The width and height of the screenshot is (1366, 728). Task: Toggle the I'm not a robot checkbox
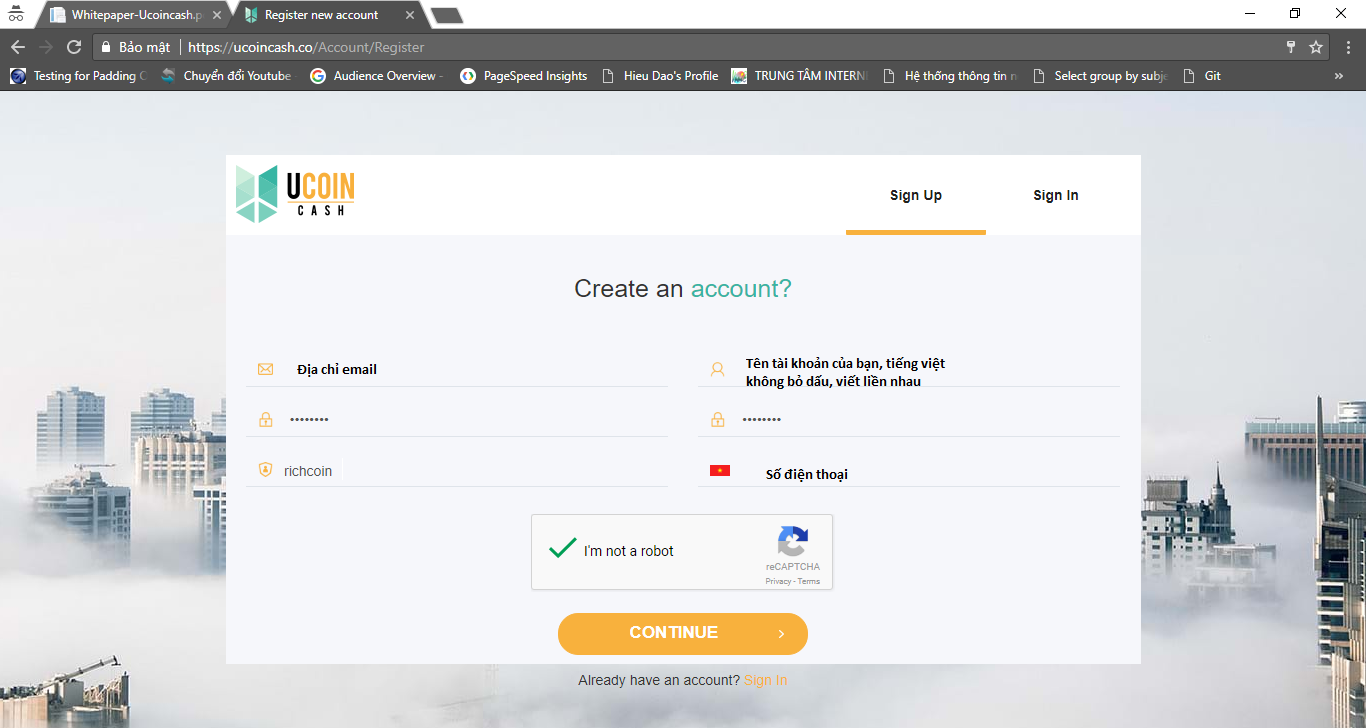[x=563, y=549]
